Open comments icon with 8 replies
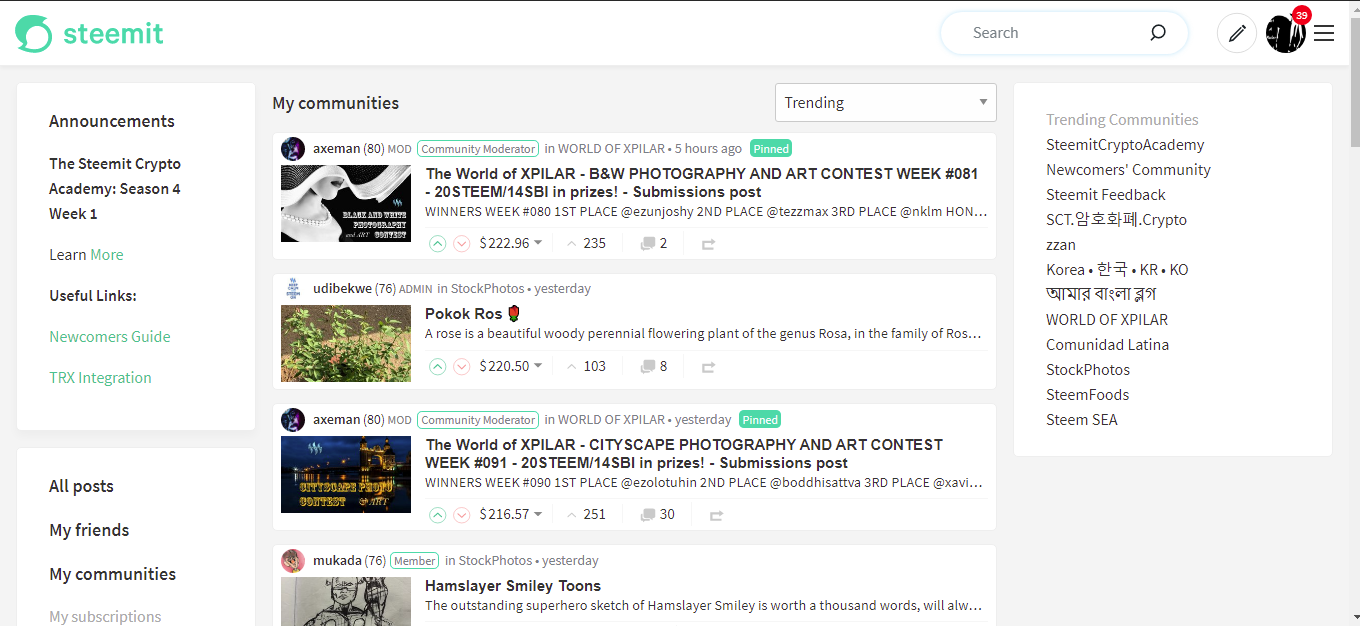 654,366
